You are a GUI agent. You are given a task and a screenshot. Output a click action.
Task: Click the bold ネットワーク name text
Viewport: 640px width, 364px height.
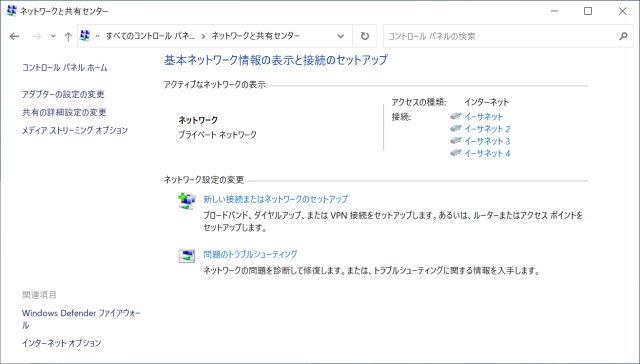198,120
